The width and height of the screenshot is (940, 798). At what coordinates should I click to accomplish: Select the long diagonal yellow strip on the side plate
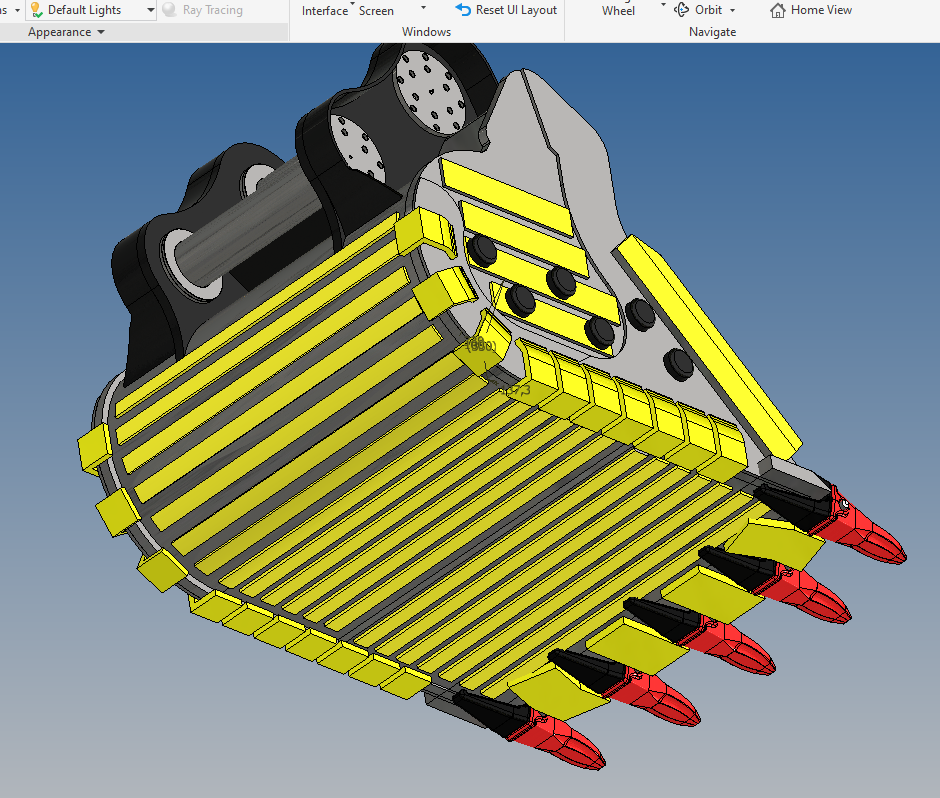pyautogui.click(x=709, y=342)
